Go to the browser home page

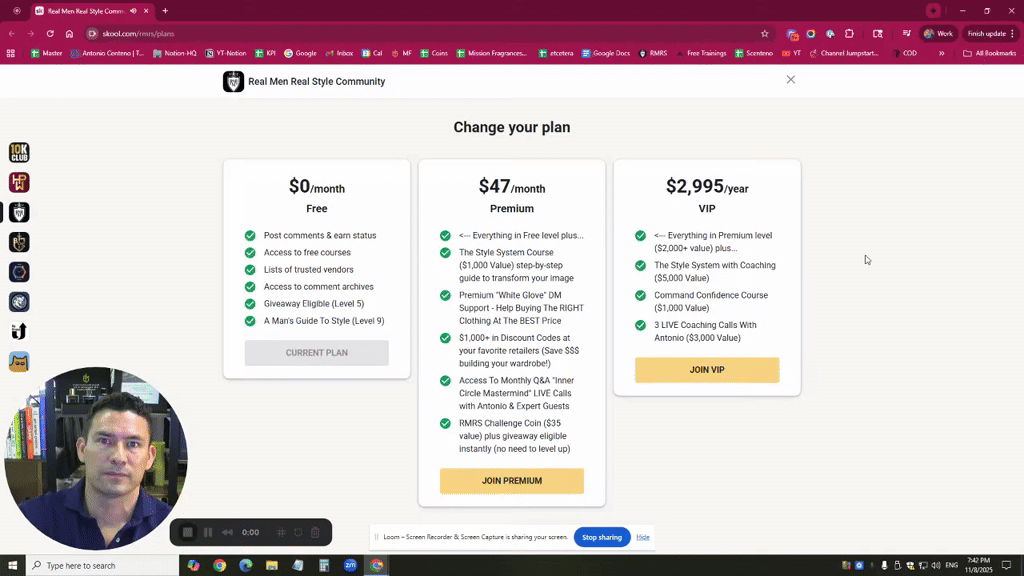tap(69, 33)
